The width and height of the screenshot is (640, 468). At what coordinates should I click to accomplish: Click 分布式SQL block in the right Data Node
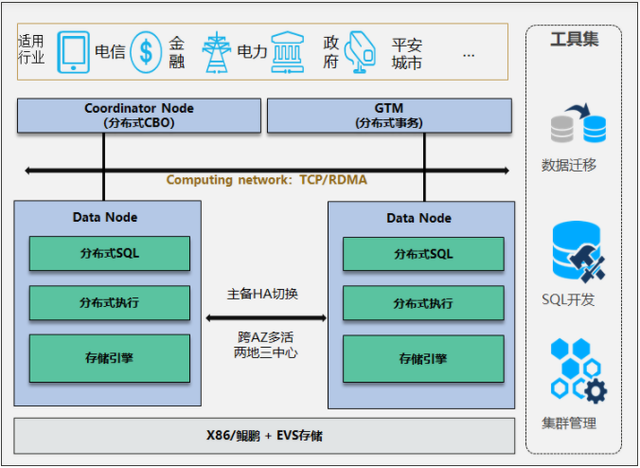coord(424,254)
